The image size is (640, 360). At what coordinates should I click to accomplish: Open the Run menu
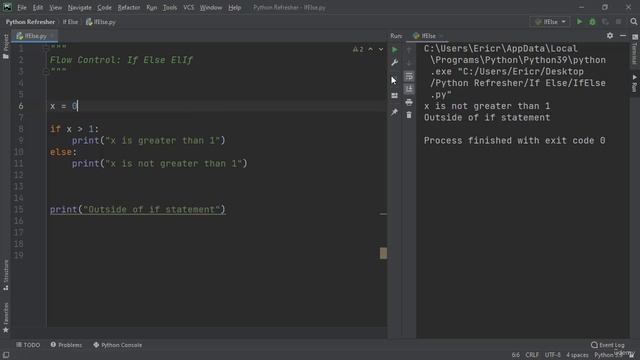(x=151, y=7)
